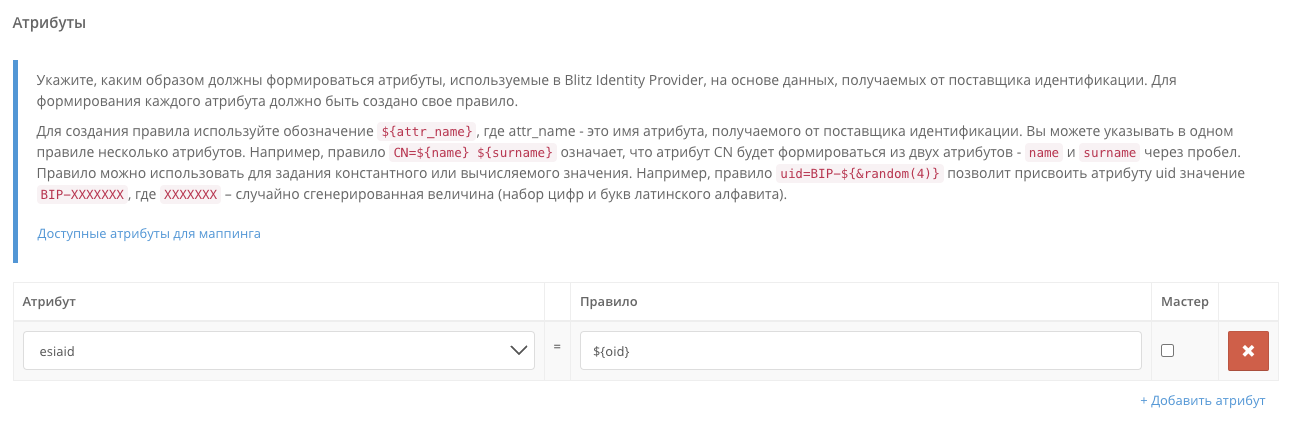1292x434 pixels.
Task: Click the red 'name' code label
Action: pos(1043,153)
